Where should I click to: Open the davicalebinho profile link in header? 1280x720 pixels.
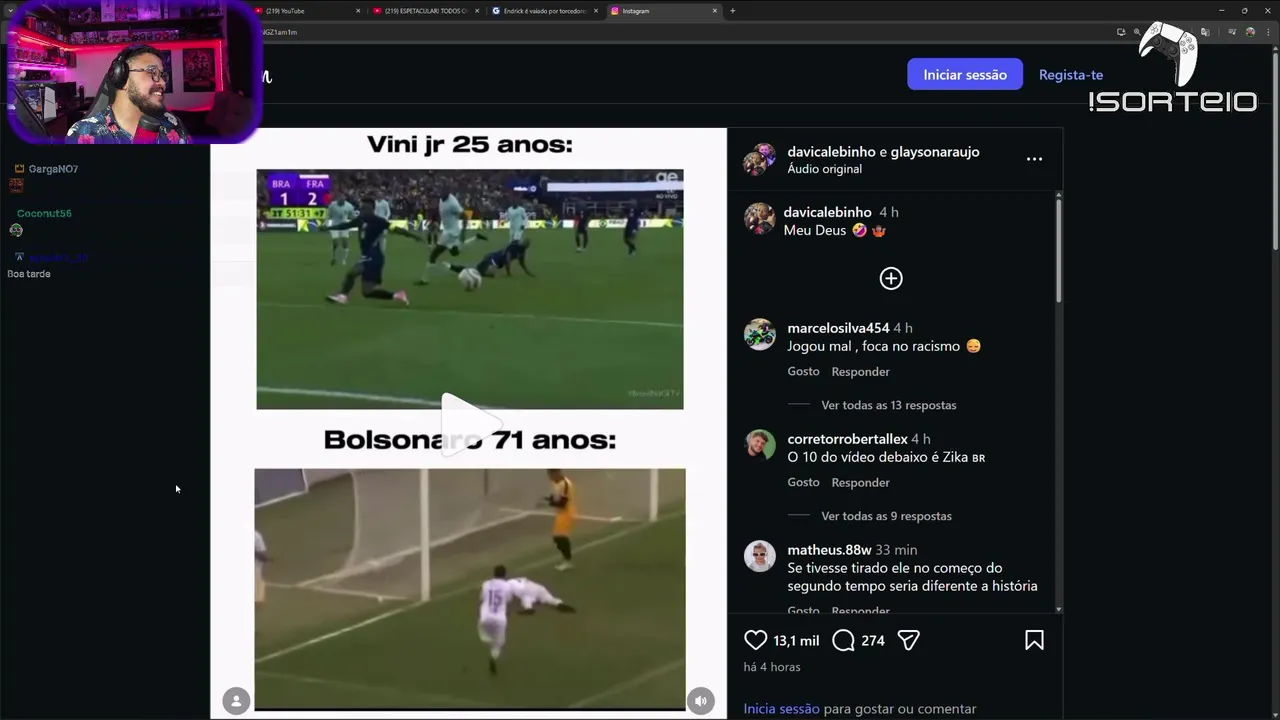click(831, 152)
